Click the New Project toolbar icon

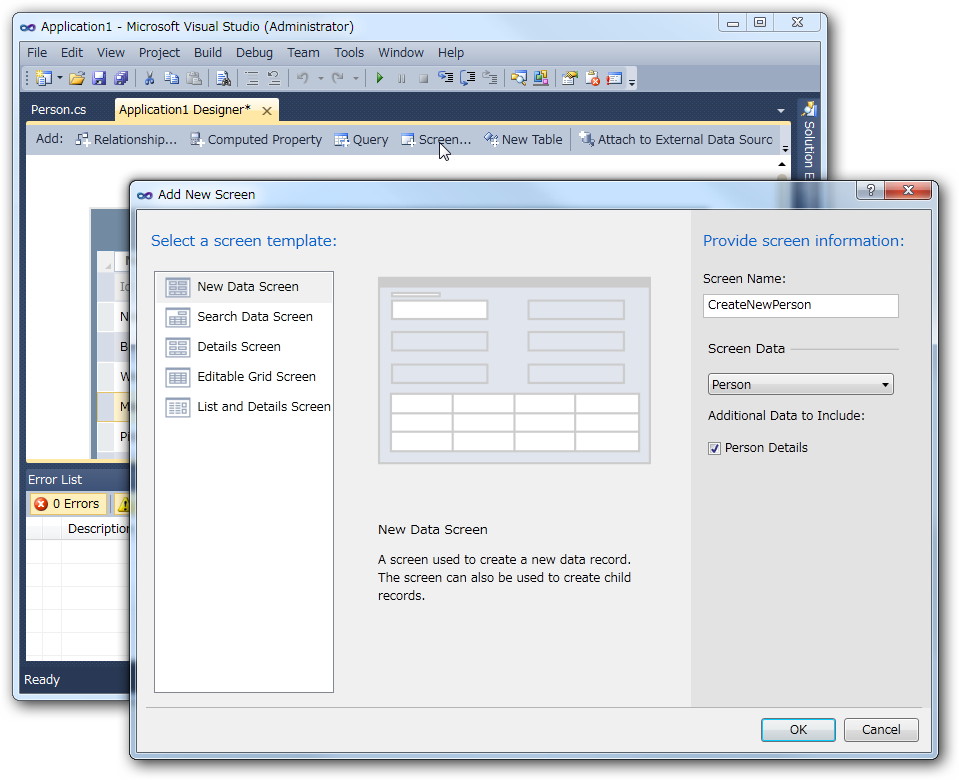43,78
